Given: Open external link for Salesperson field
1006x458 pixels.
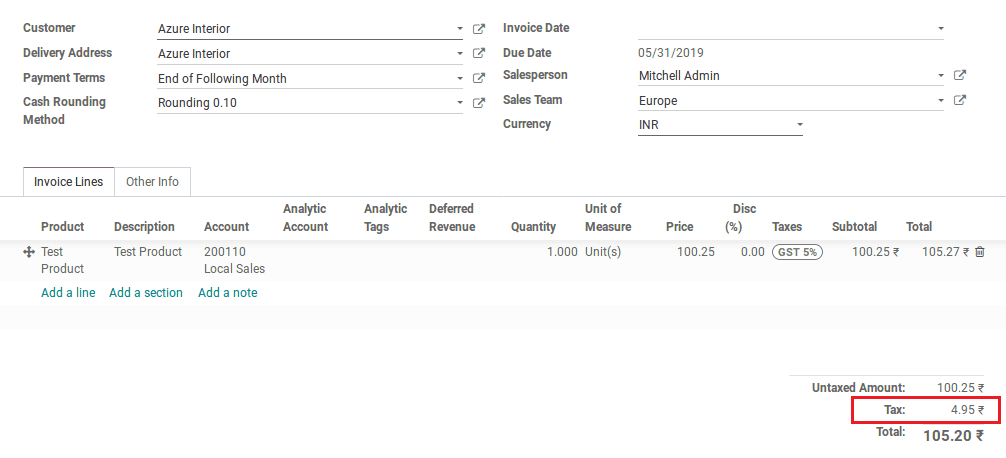Looking at the screenshot, I should (x=959, y=75).
